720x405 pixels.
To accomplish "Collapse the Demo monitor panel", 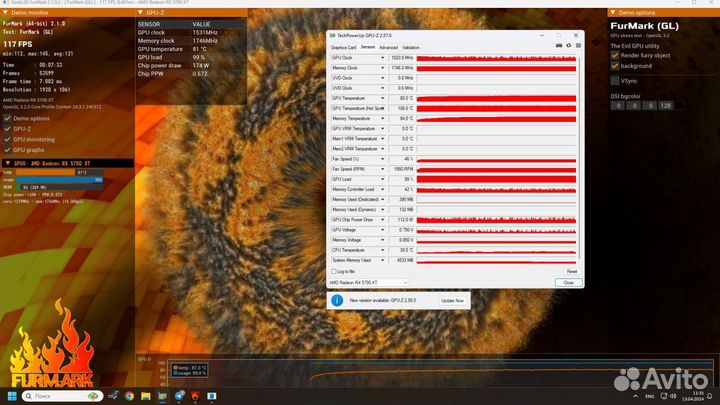I will click(5, 12).
